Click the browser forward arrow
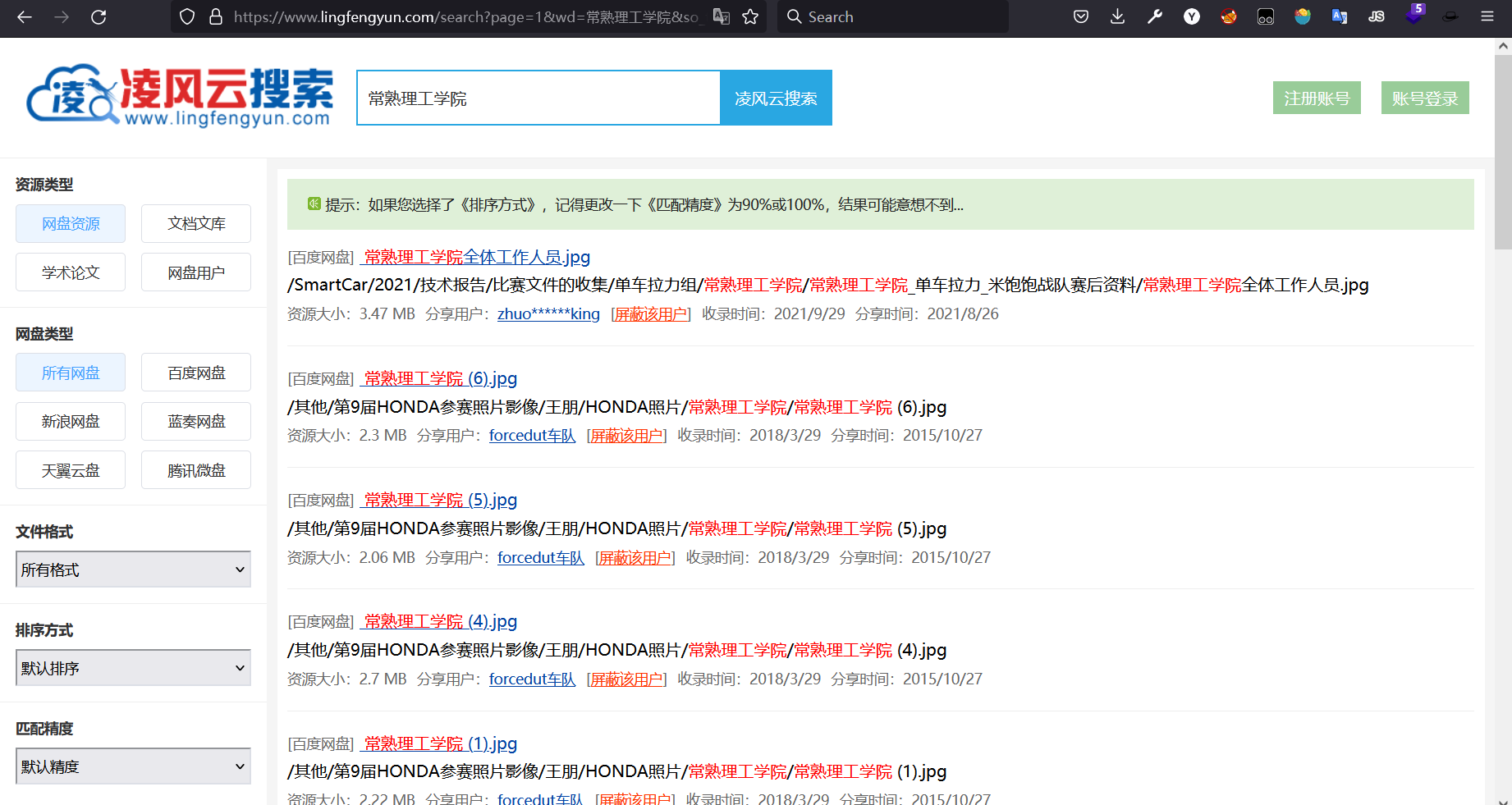The height and width of the screenshot is (805, 1512). point(62,16)
